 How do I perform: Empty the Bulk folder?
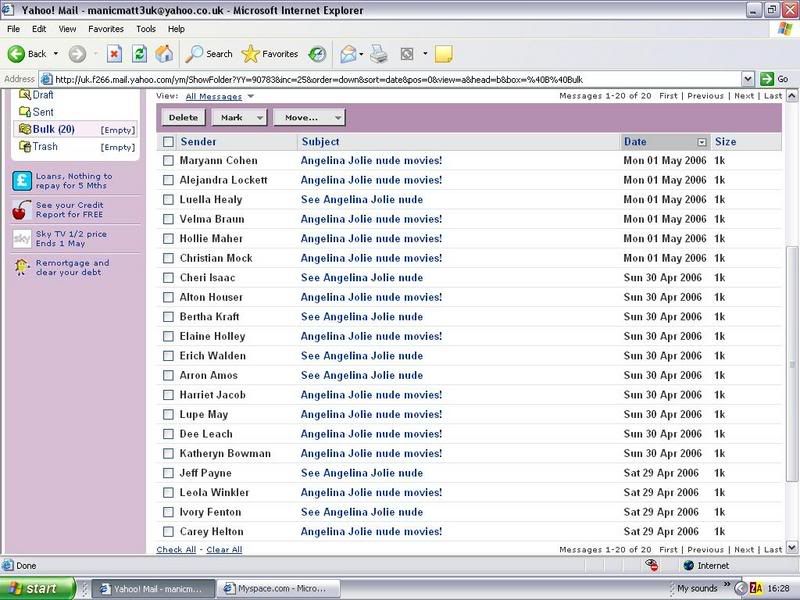click(118, 130)
